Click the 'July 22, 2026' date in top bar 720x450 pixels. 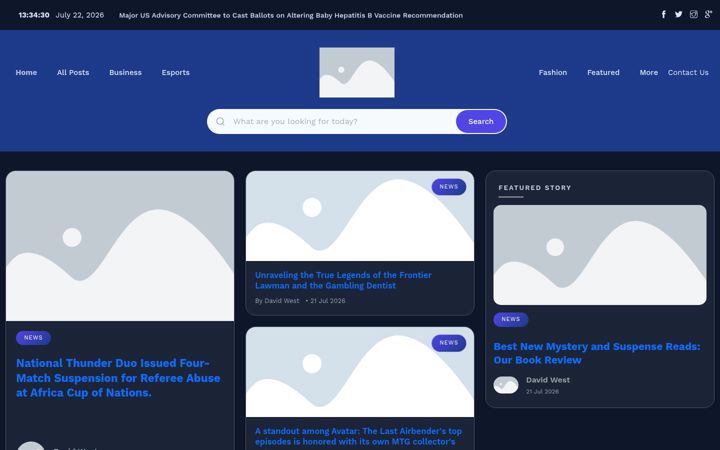pyautogui.click(x=79, y=15)
